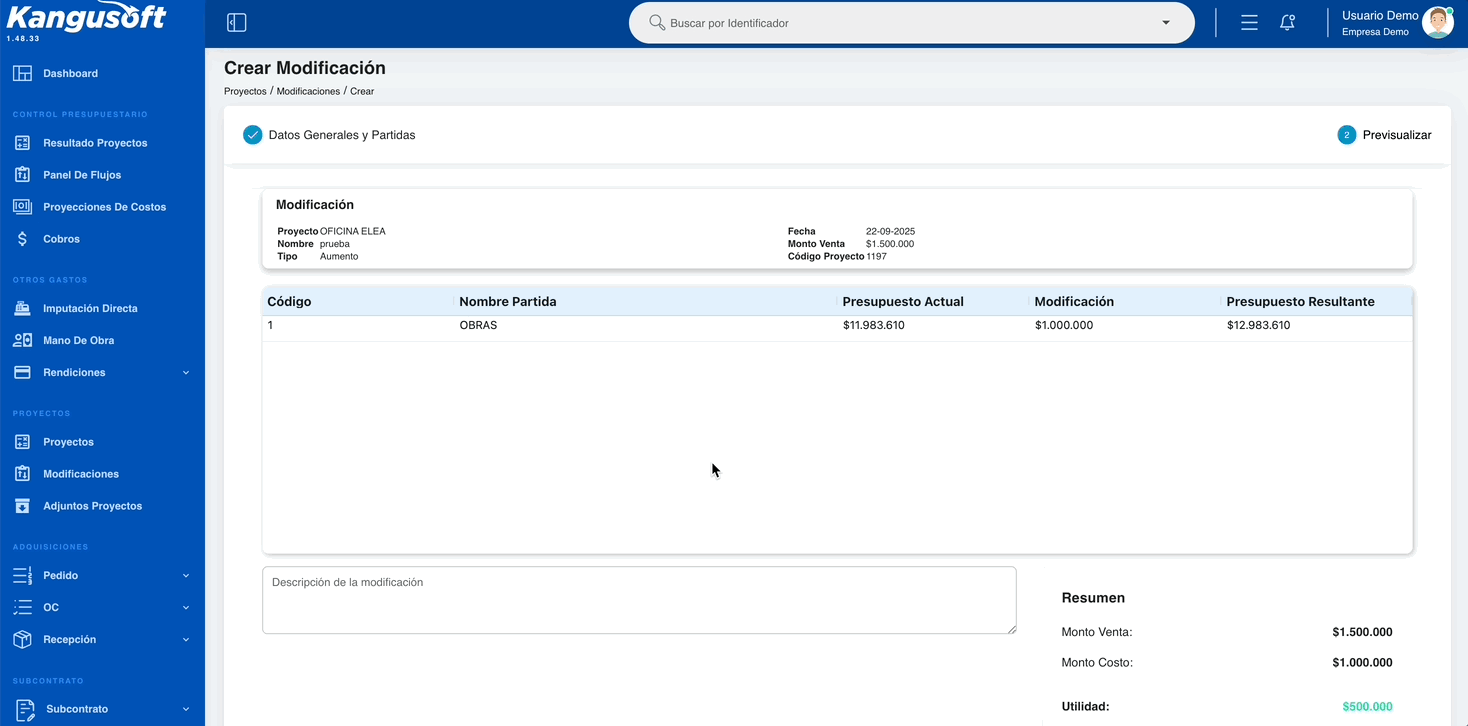
Task: Go to Modificaciones breadcrumb link
Action: tap(308, 91)
